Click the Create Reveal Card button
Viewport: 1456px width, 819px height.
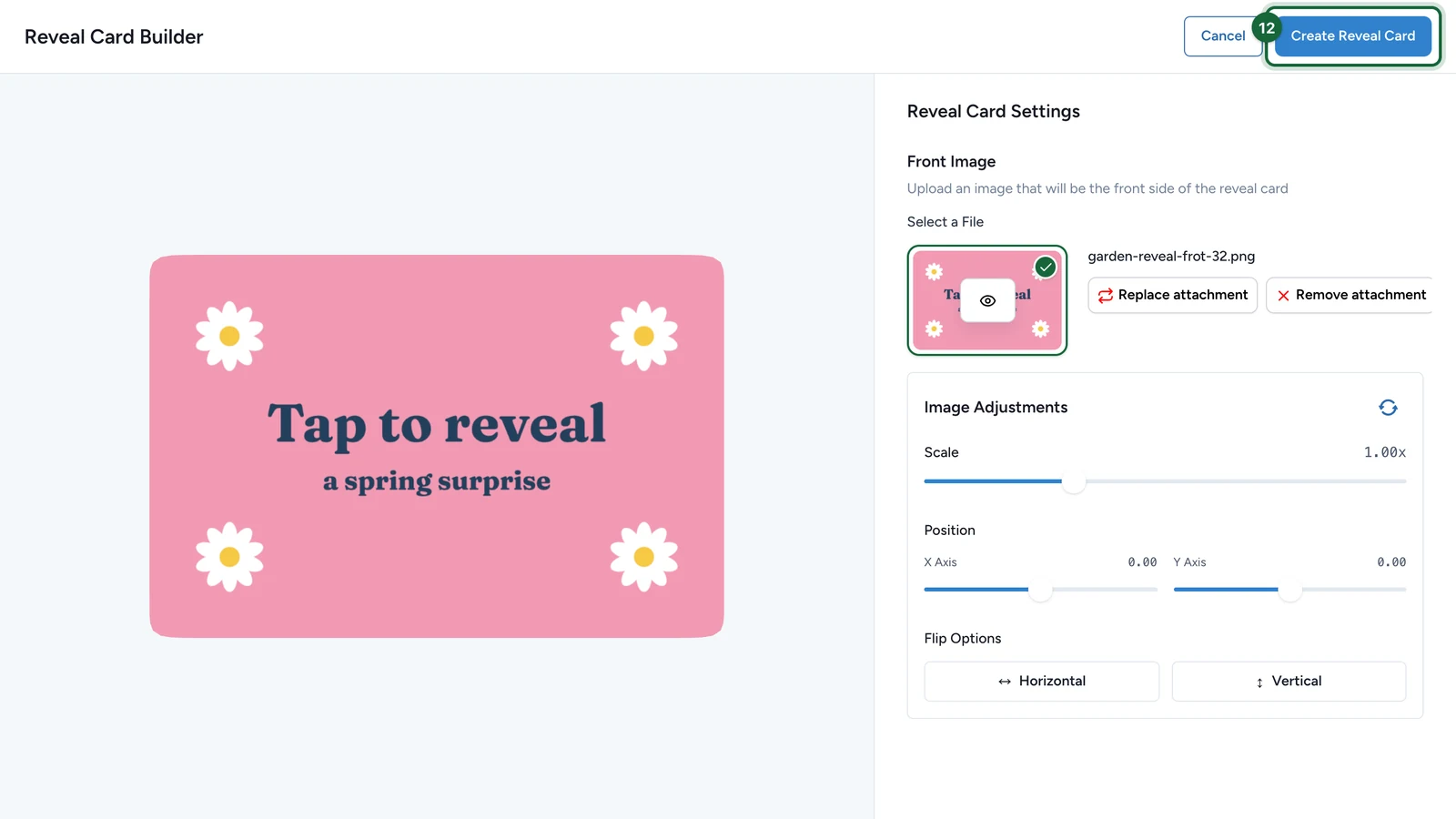pyautogui.click(x=1352, y=36)
